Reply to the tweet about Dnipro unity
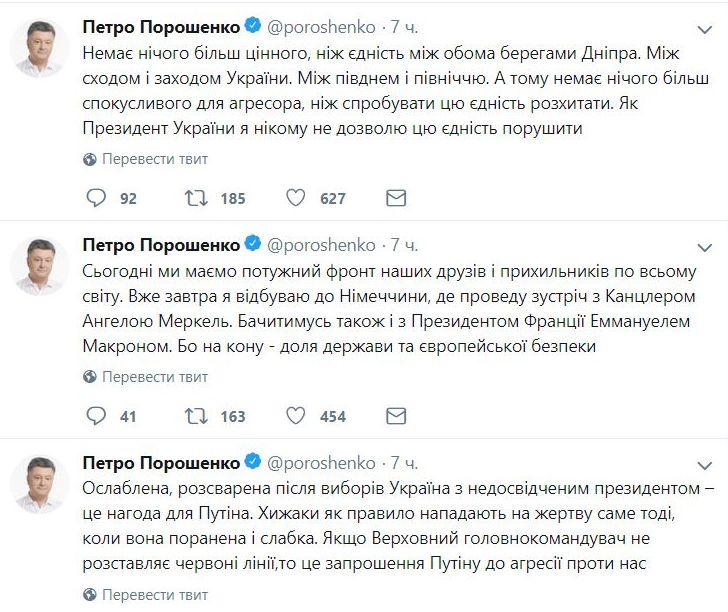 97,198
